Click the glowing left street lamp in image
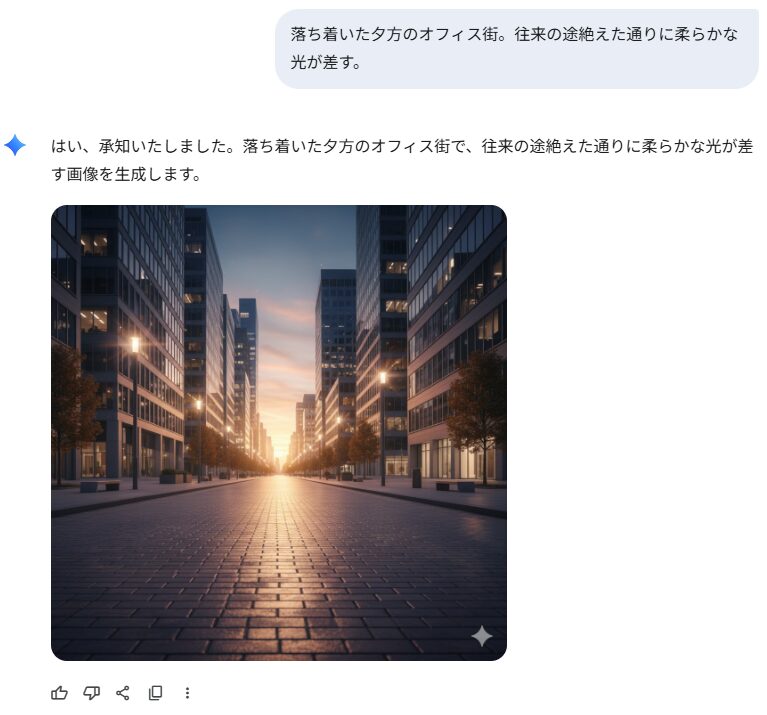This screenshot has width=767, height=715. point(135,345)
